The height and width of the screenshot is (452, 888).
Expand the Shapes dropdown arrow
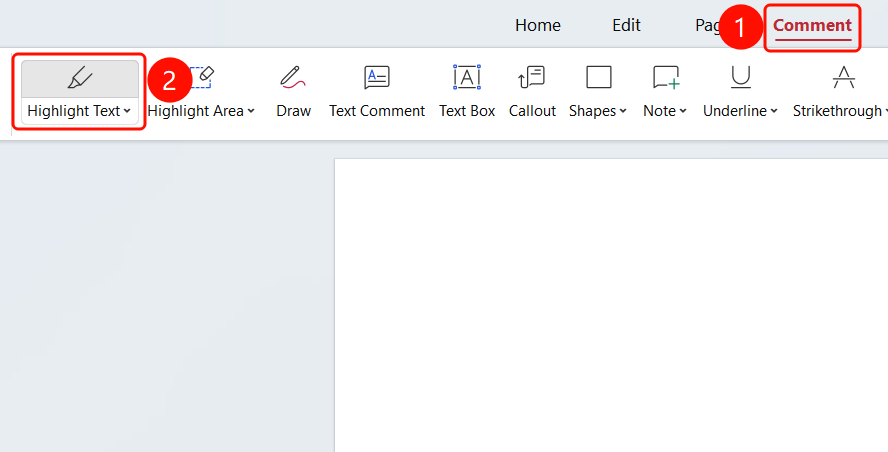click(x=623, y=111)
